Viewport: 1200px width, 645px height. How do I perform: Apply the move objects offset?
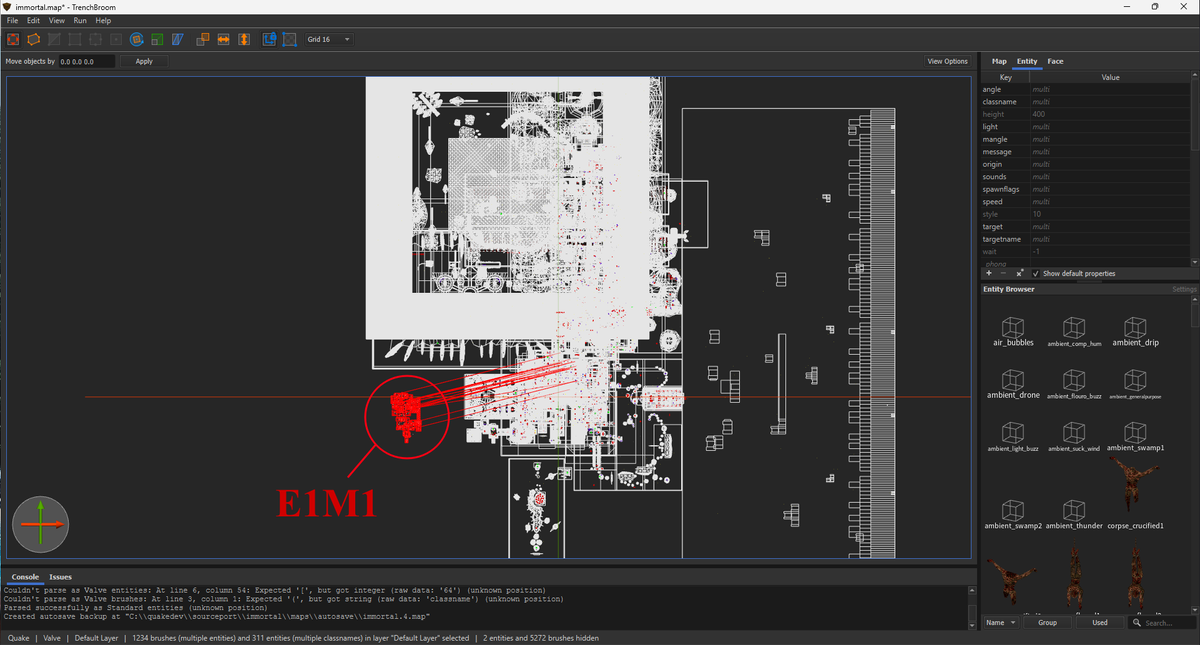pyautogui.click(x=144, y=61)
